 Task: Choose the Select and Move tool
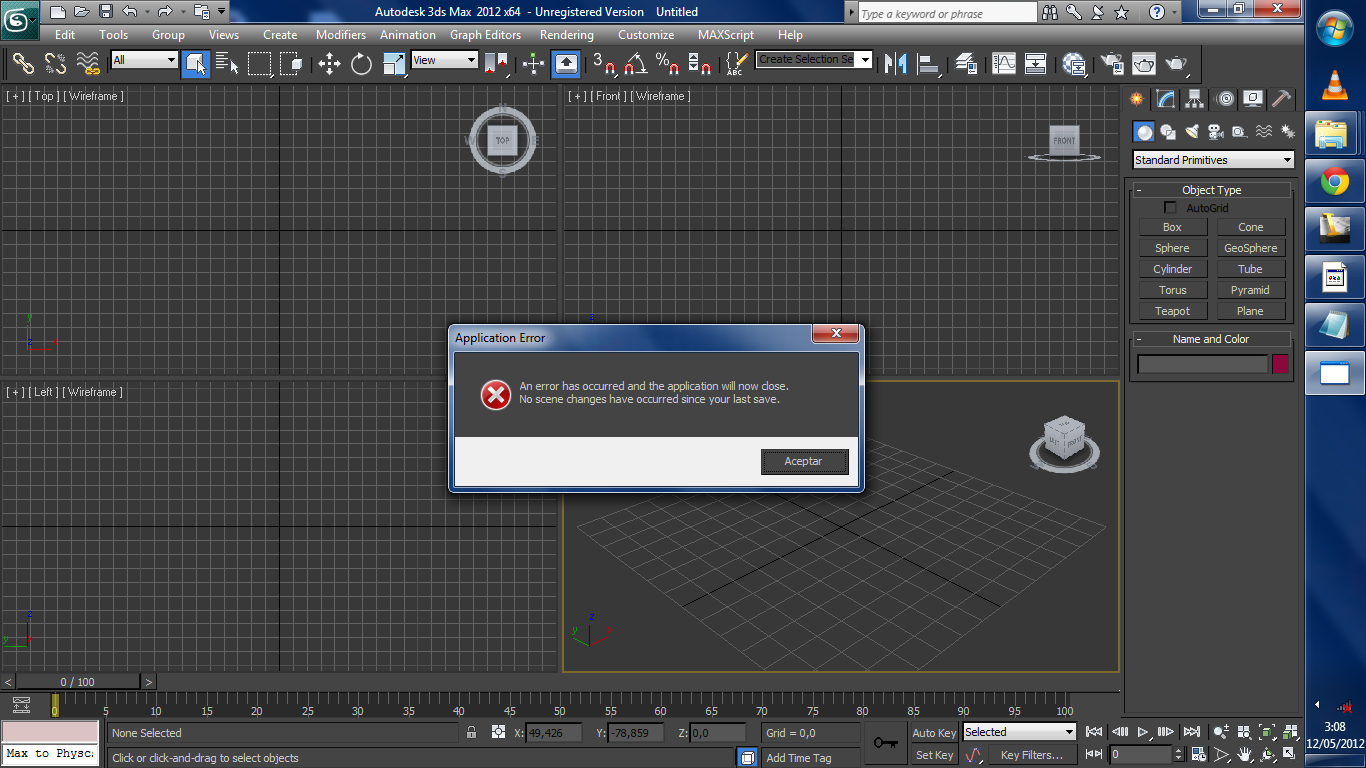click(x=329, y=64)
